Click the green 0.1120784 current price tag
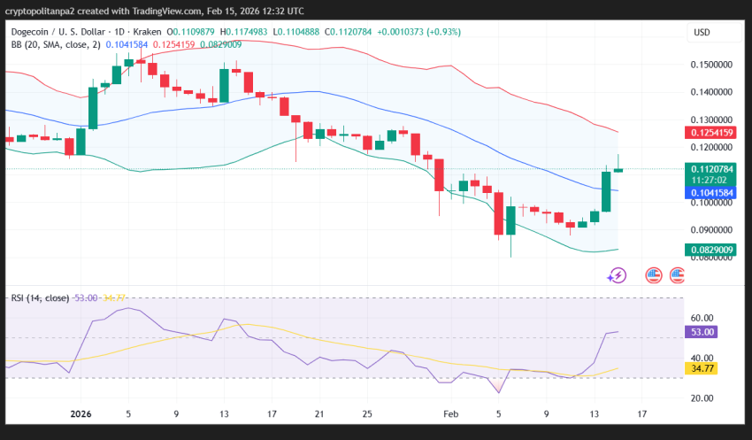The width and height of the screenshot is (752, 440). point(712,169)
